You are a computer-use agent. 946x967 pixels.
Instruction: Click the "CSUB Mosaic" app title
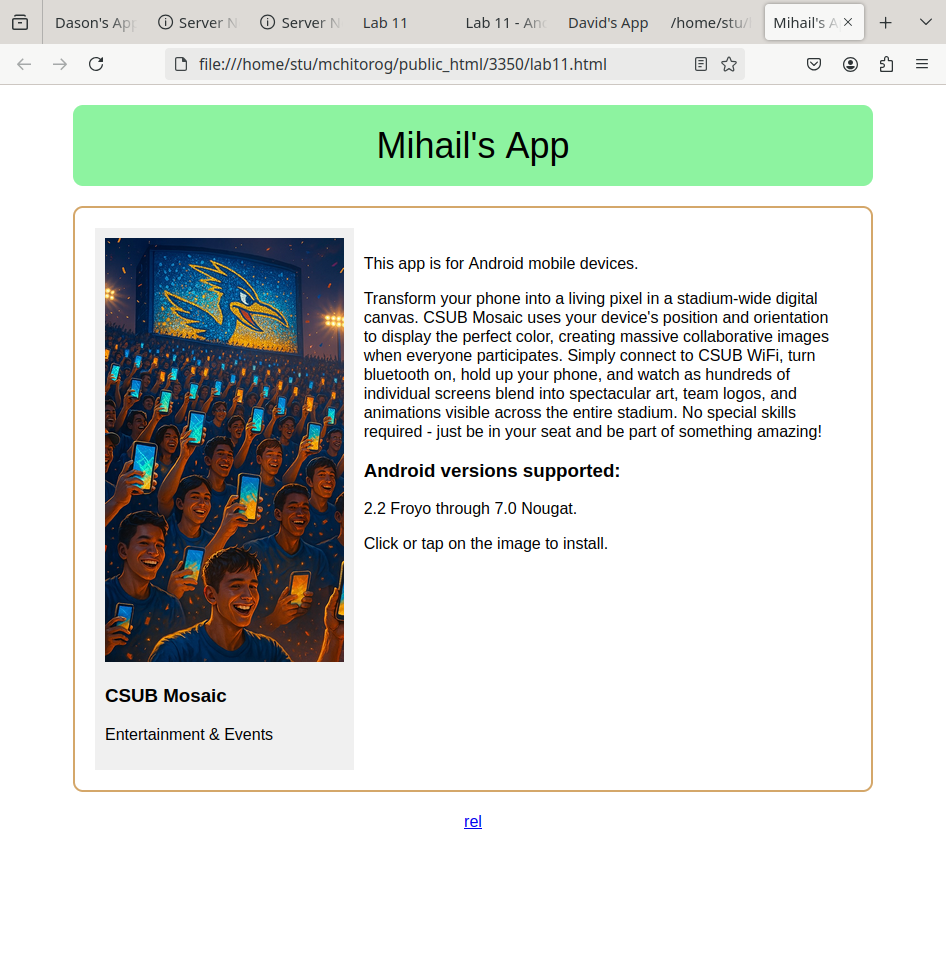coord(165,696)
